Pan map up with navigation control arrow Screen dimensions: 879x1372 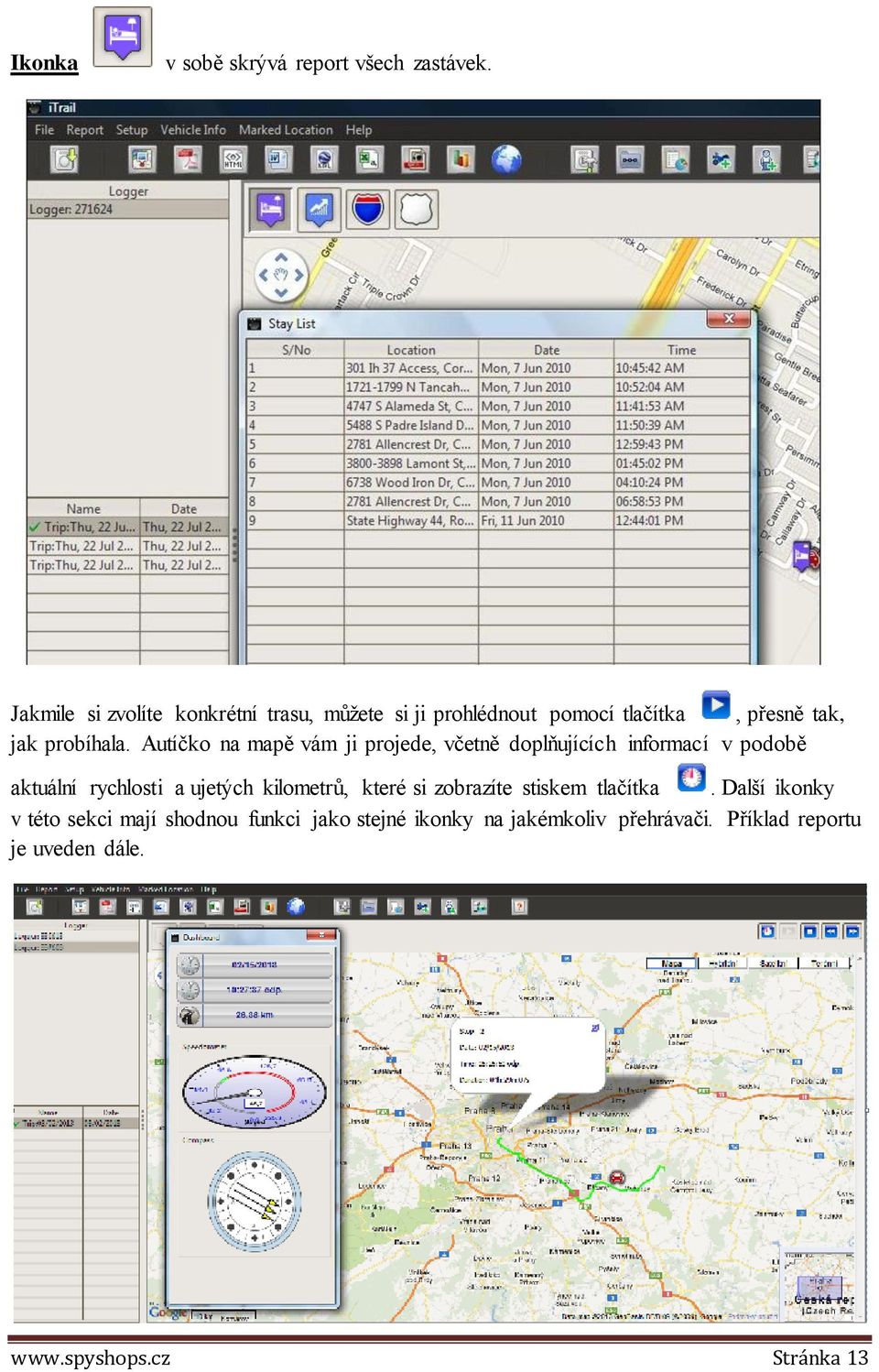[281, 257]
